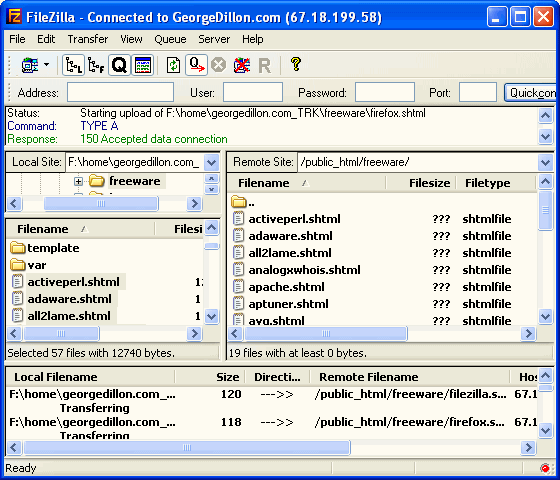Click the Quickconnect button
The height and width of the screenshot is (480, 560).
530,93
